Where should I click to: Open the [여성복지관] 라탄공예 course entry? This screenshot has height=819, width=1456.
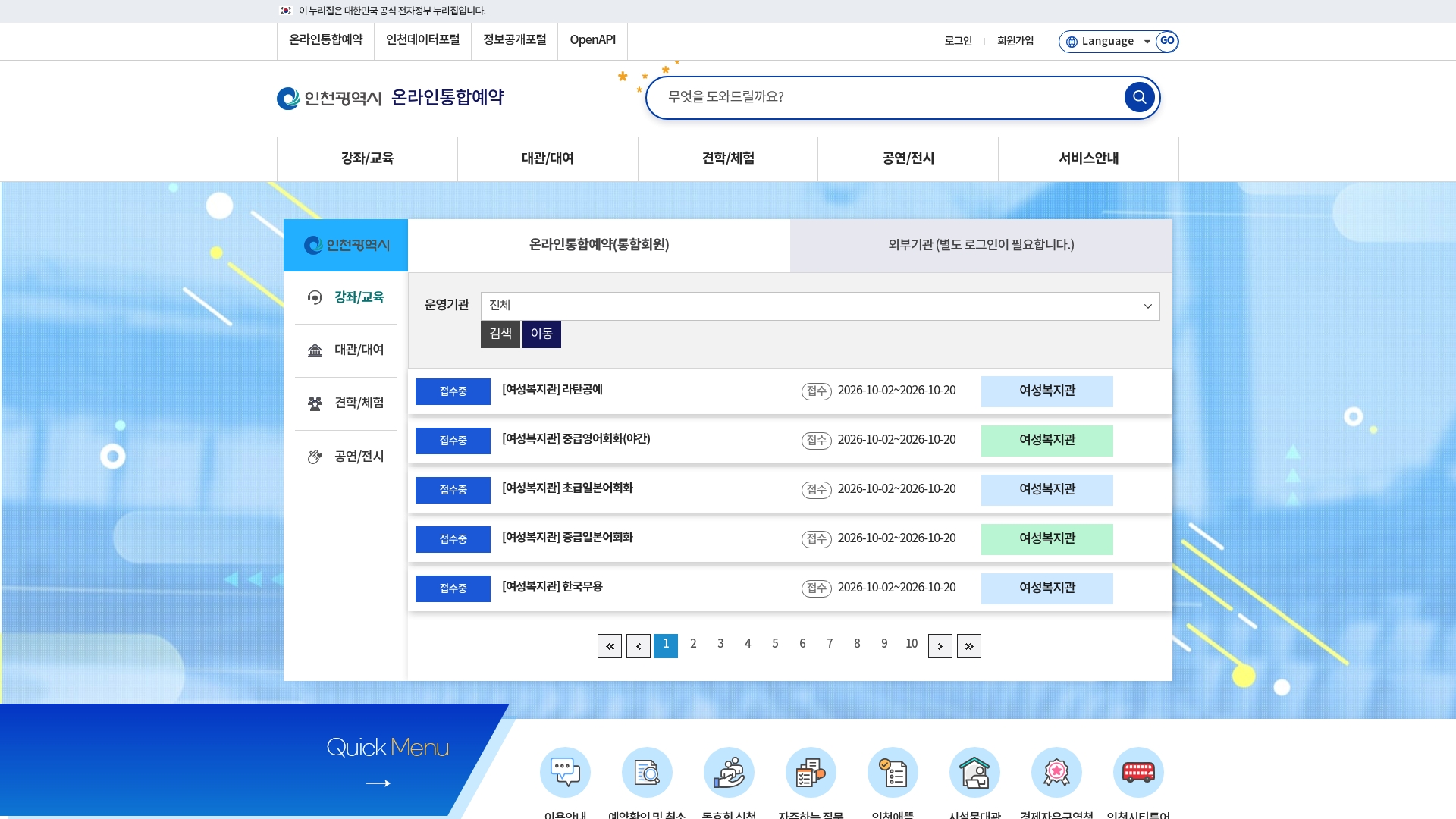tap(552, 390)
